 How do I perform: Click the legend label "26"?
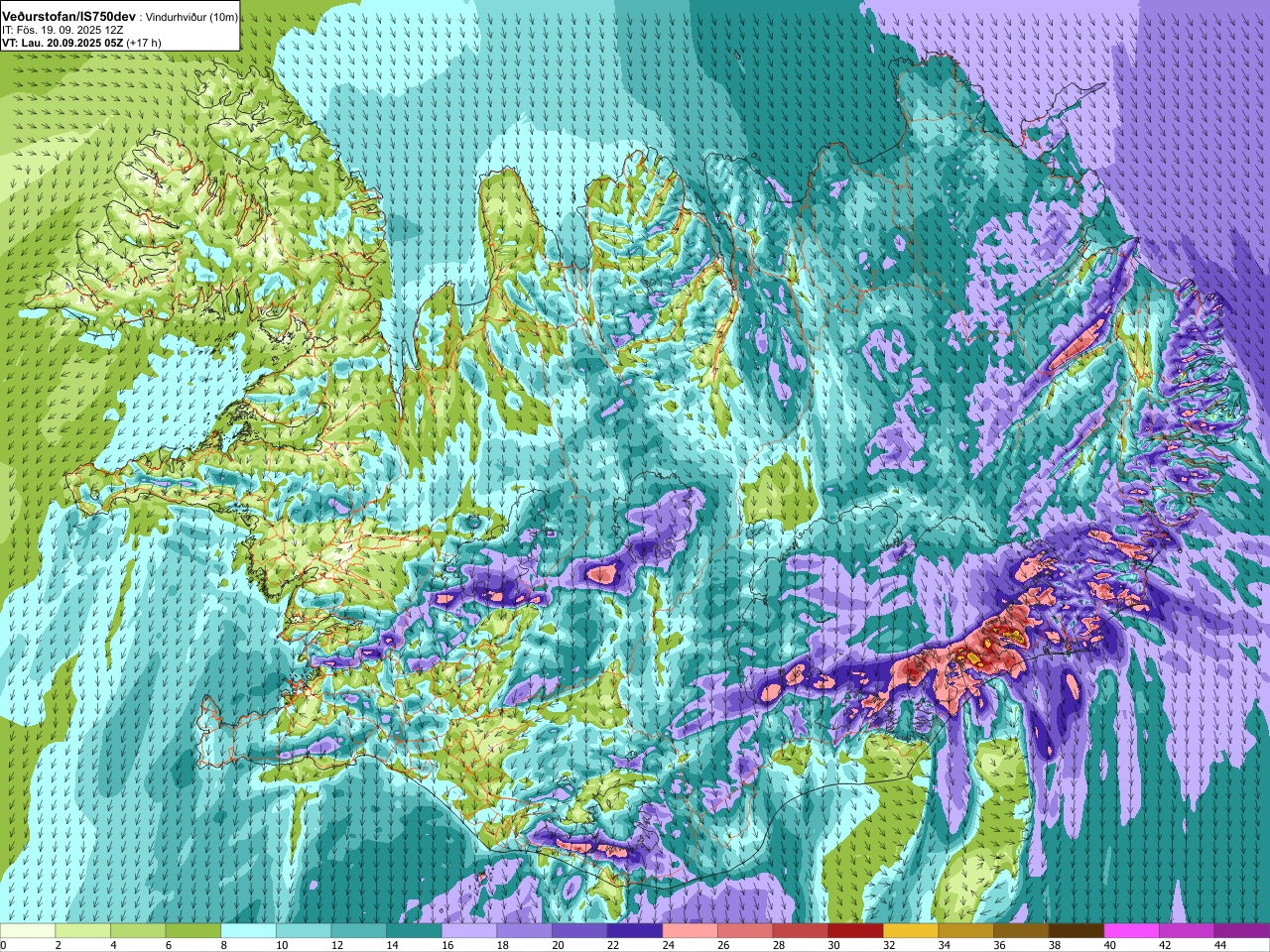(x=723, y=946)
